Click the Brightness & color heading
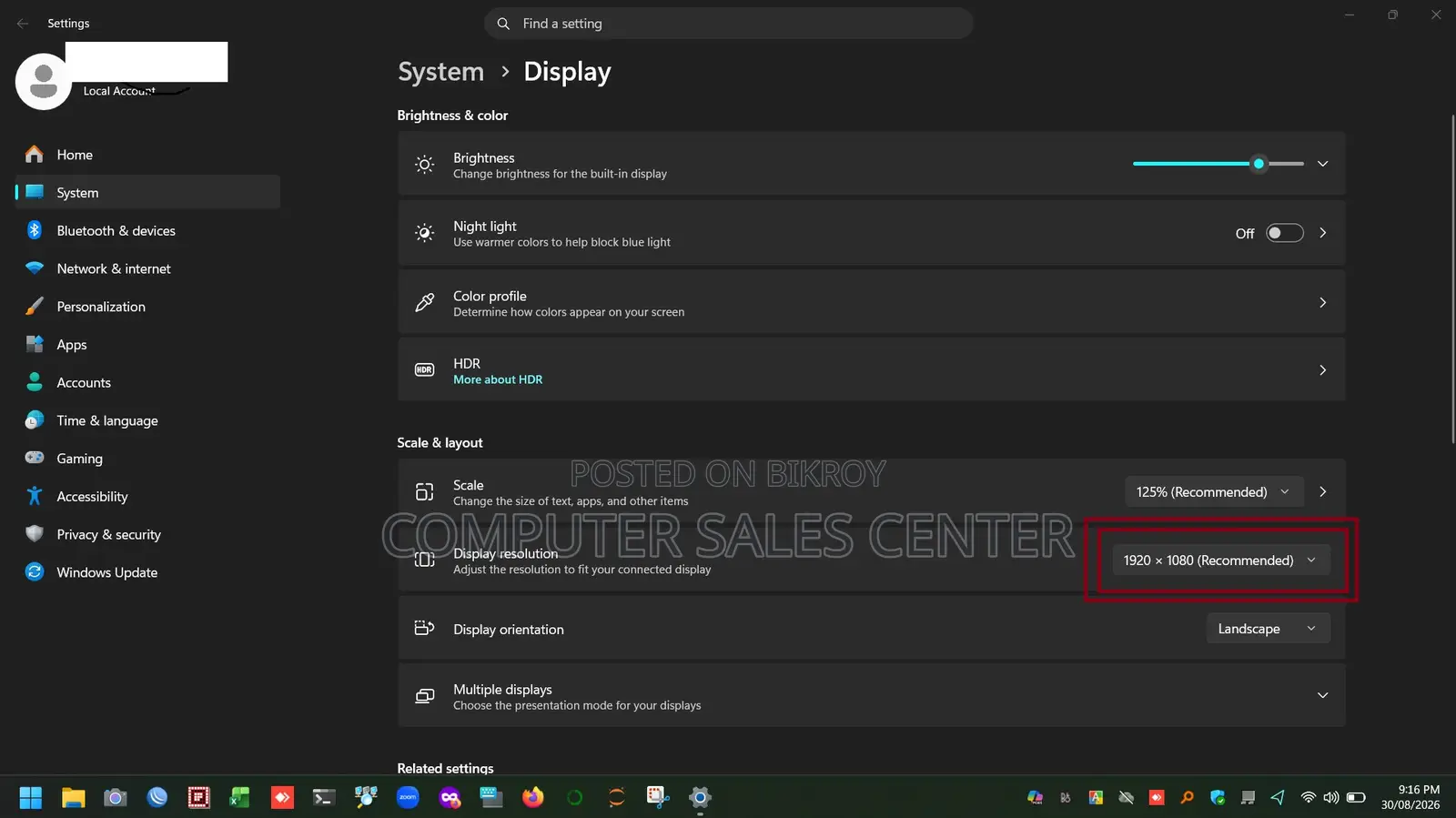The width and height of the screenshot is (1456, 818). [452, 116]
